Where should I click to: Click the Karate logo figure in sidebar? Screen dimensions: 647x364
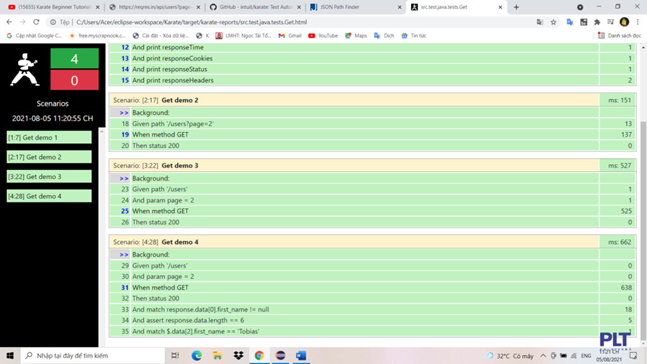(x=25, y=69)
